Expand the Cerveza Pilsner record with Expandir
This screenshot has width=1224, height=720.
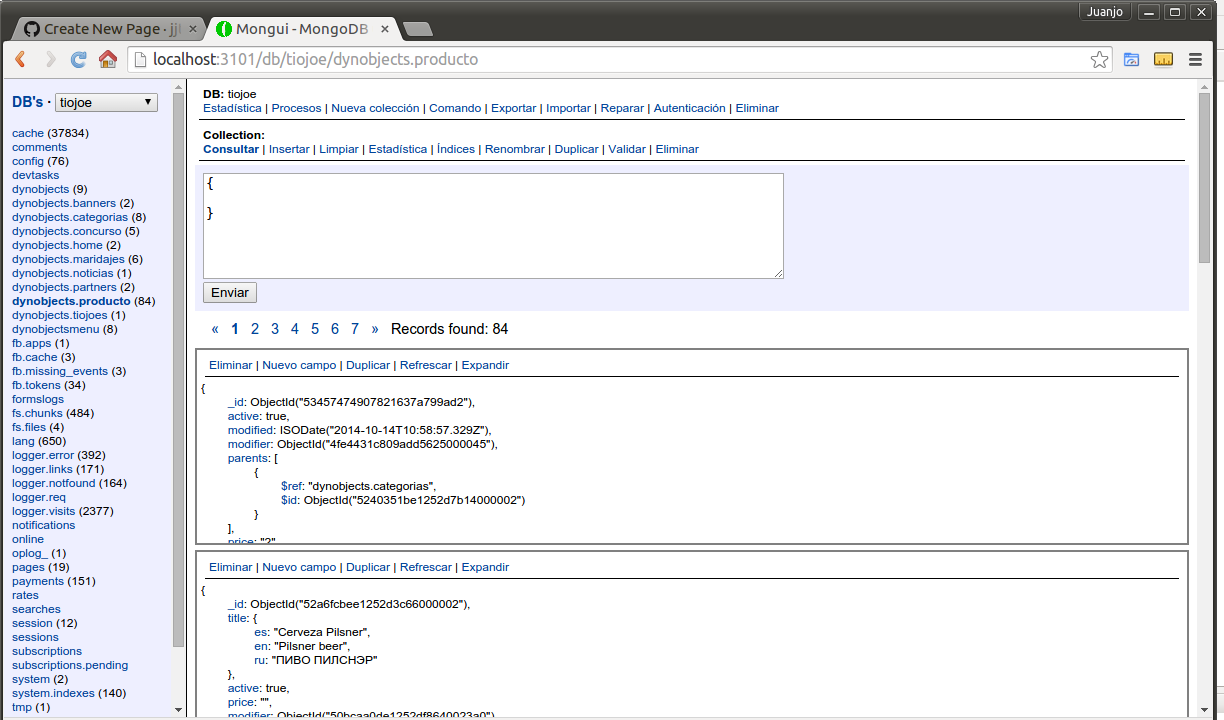485,567
